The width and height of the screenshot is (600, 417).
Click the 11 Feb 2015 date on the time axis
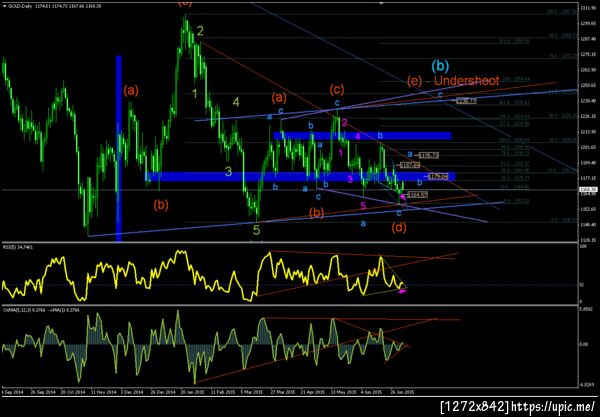pyautogui.click(x=223, y=392)
